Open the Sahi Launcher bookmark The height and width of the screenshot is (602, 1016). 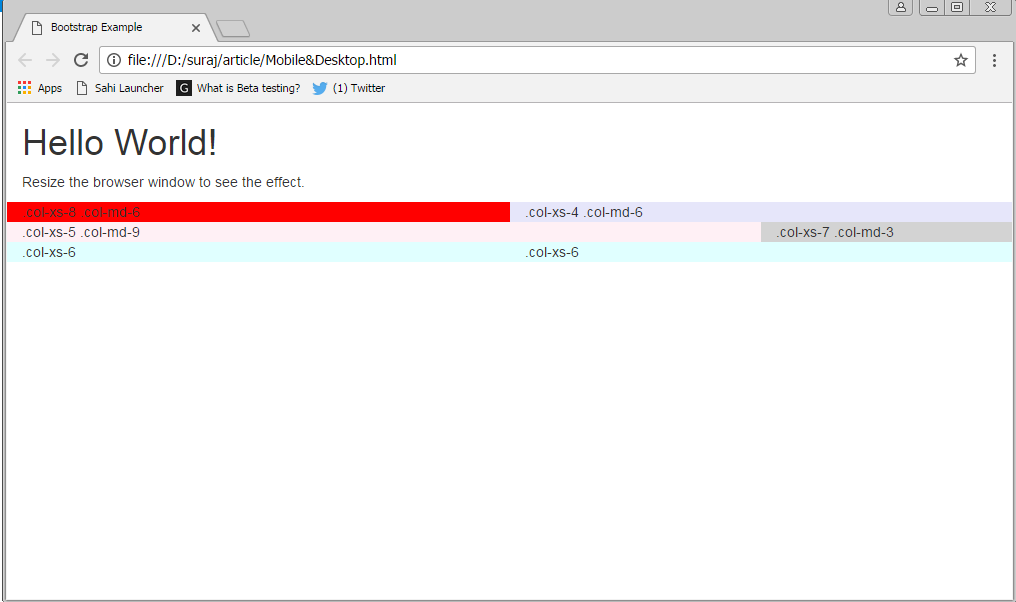point(120,88)
